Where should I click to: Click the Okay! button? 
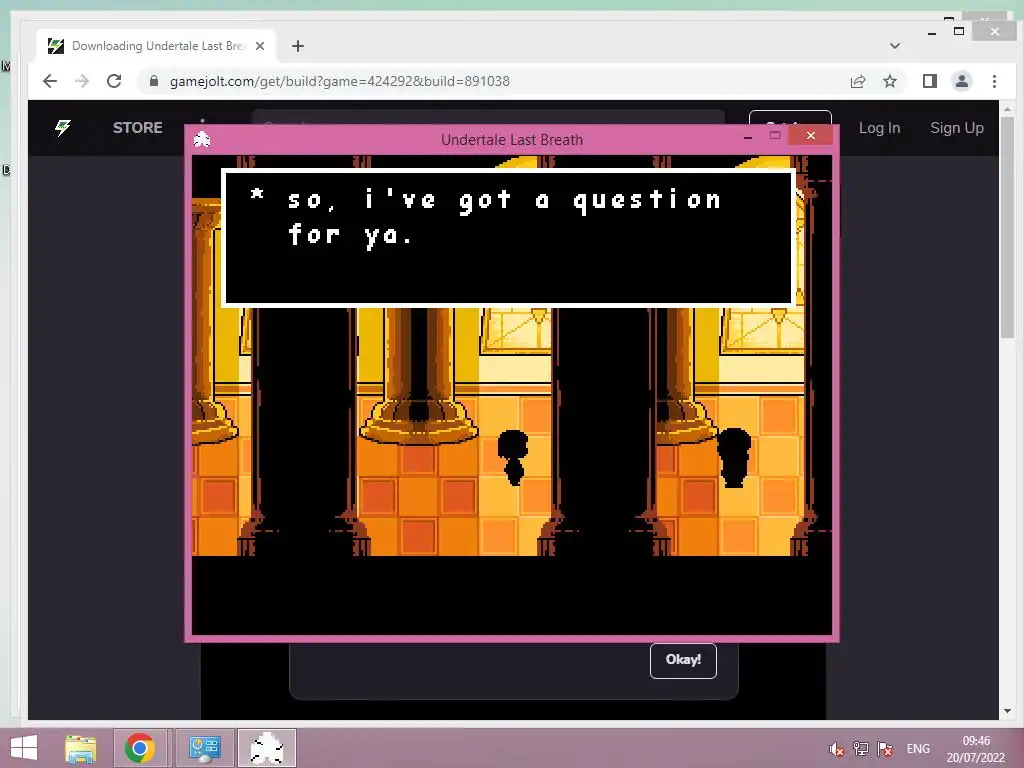point(683,660)
